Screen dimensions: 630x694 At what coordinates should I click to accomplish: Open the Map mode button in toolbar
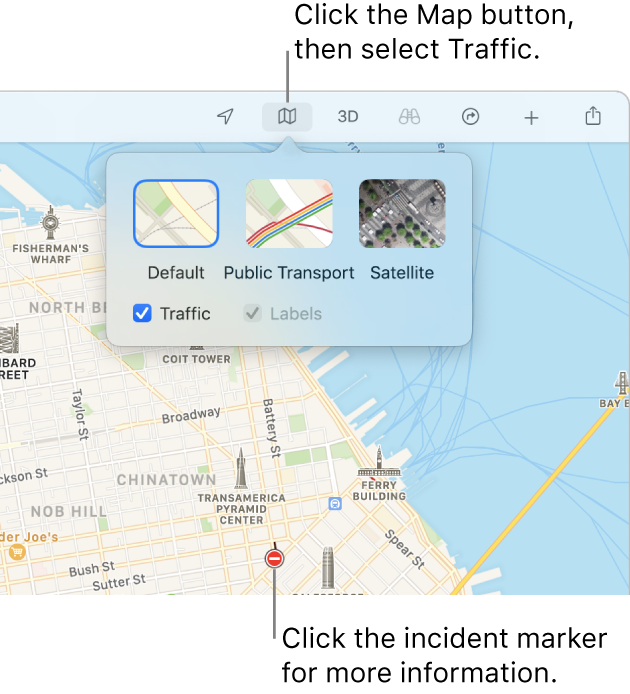coord(287,116)
